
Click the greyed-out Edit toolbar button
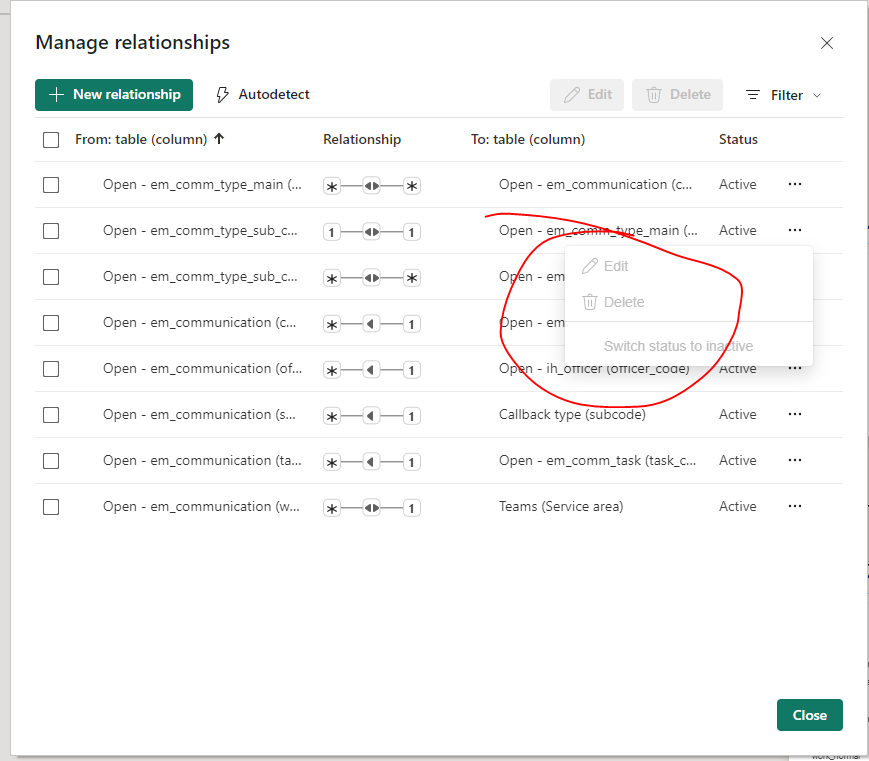(587, 95)
